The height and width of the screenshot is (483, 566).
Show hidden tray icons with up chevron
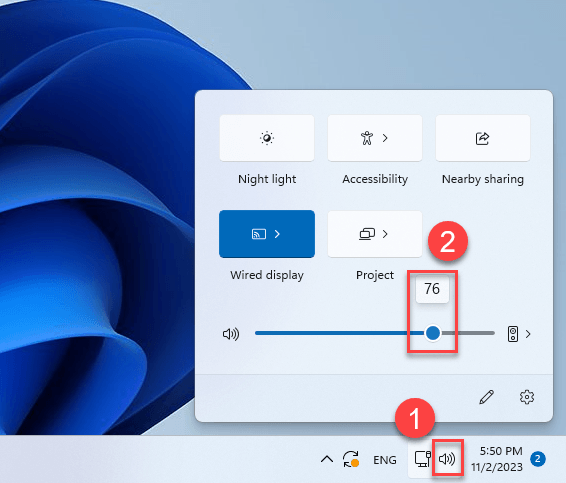click(x=327, y=459)
